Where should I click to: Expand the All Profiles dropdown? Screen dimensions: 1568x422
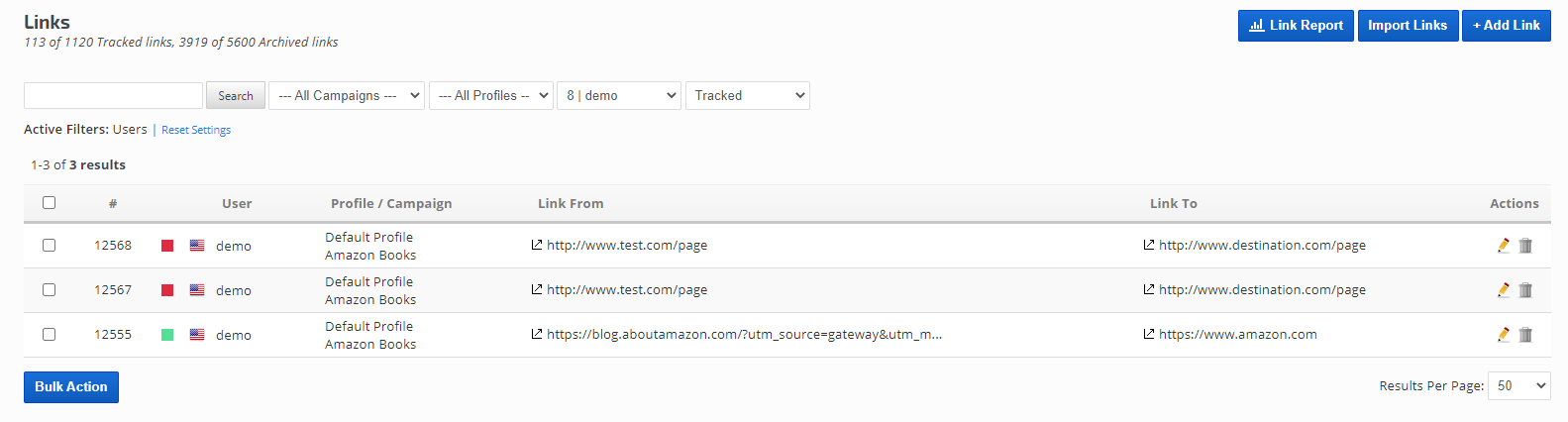pyautogui.click(x=490, y=96)
